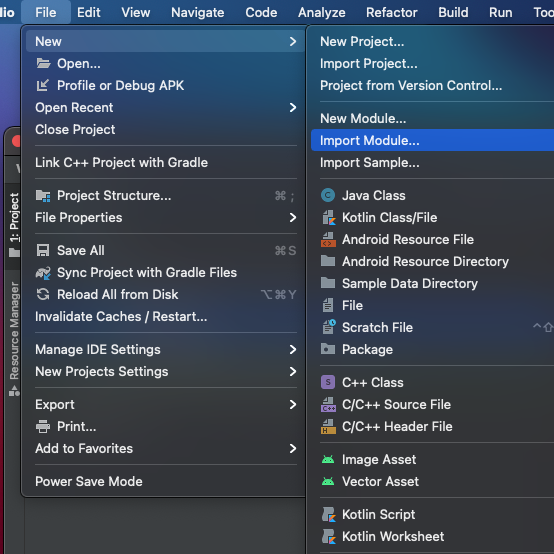The image size is (554, 554).
Task: Click the Open folder icon
Action: (43, 64)
